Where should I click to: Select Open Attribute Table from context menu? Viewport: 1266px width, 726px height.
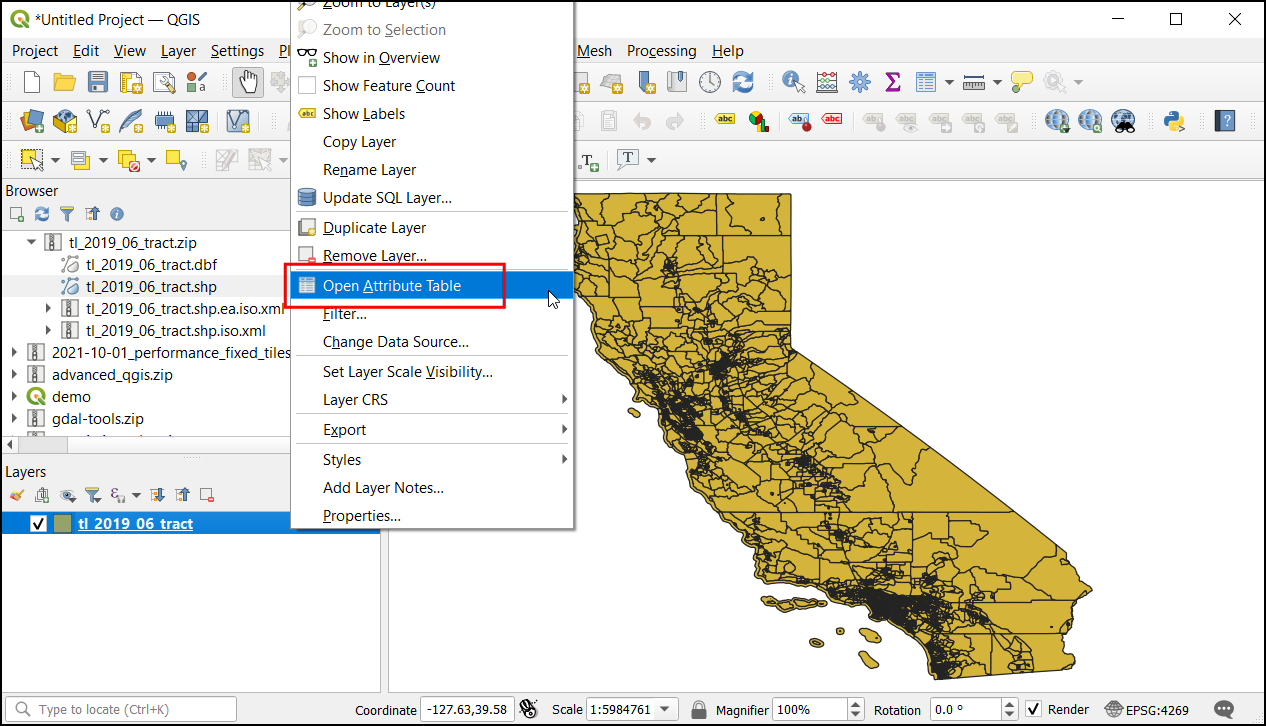pyautogui.click(x=392, y=286)
